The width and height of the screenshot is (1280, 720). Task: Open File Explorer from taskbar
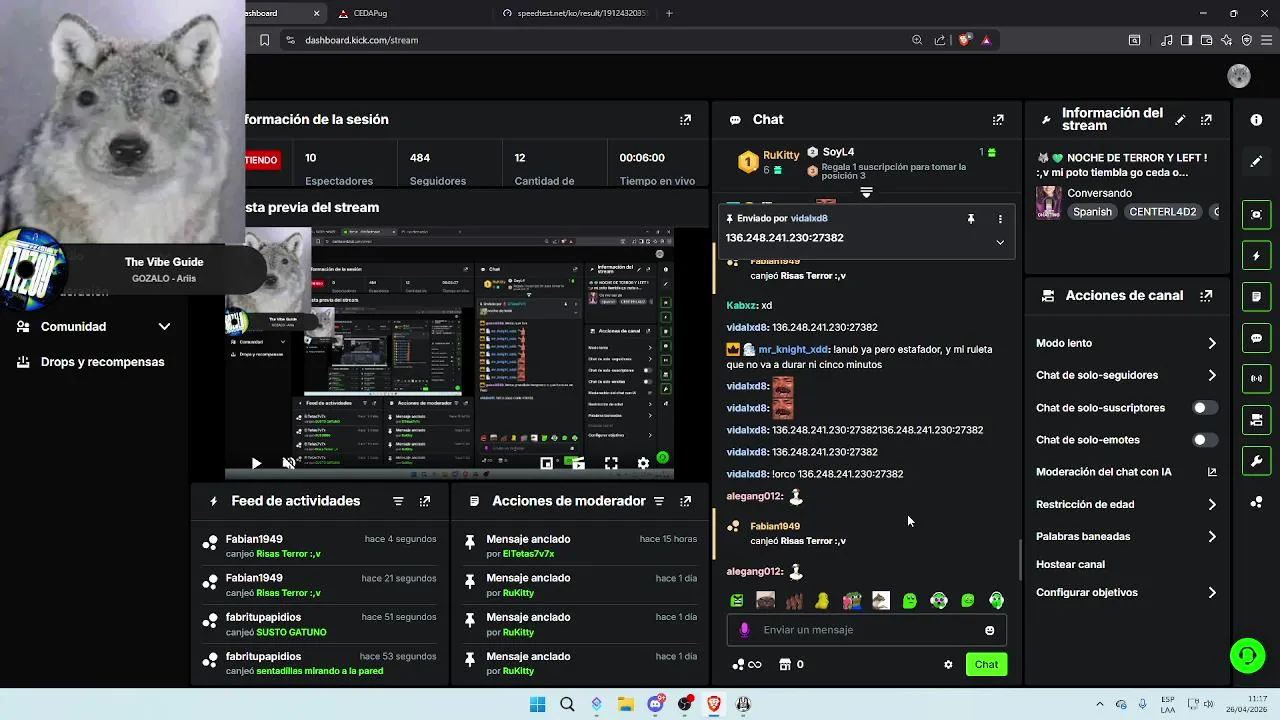click(x=625, y=704)
